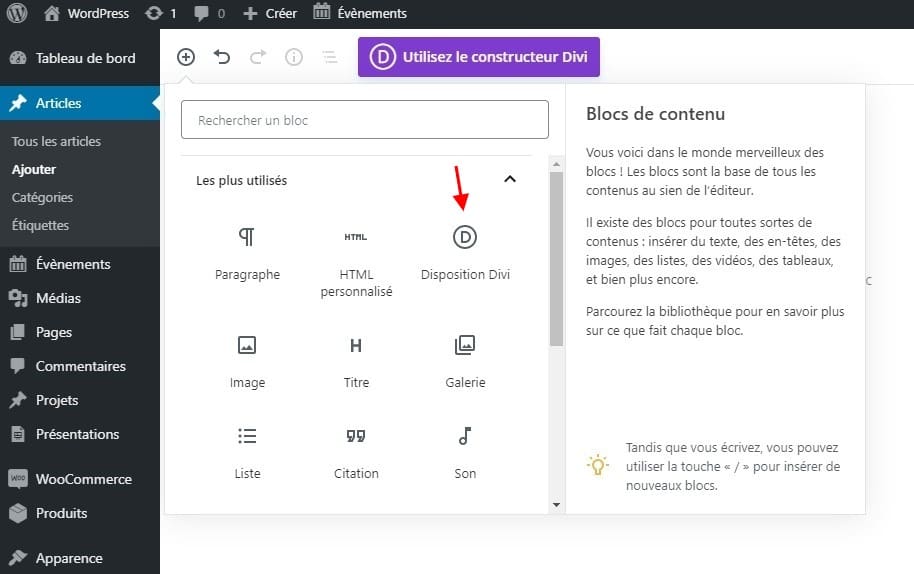914x574 pixels.
Task: Click the Rechercher un bloc search field
Action: [x=365, y=119]
